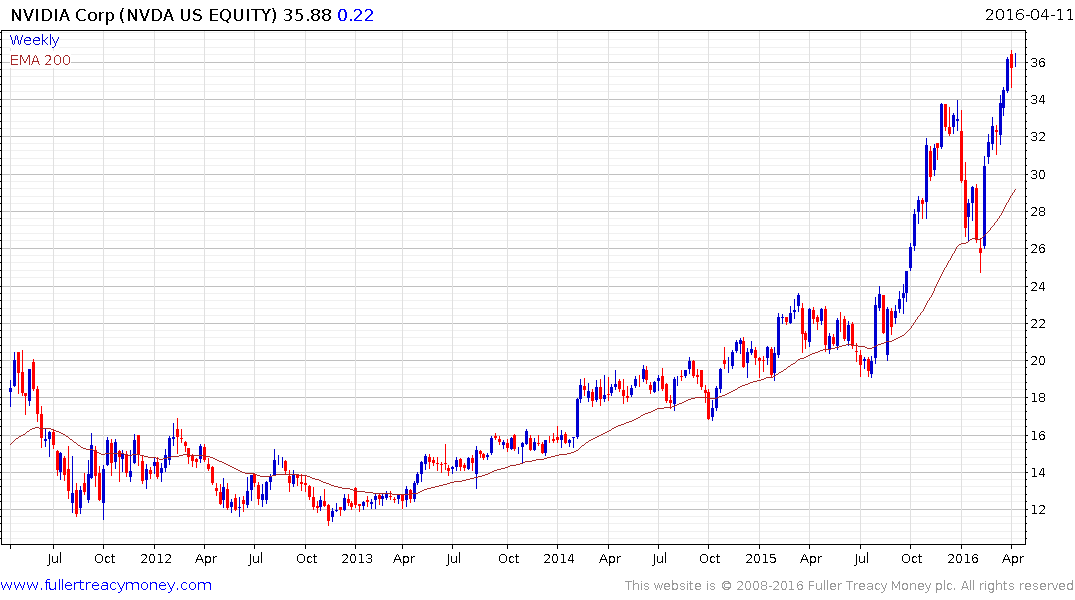Viewport: 1075px width, 600px height.
Task: Click the 34 price axis label
Action: 1038,99
